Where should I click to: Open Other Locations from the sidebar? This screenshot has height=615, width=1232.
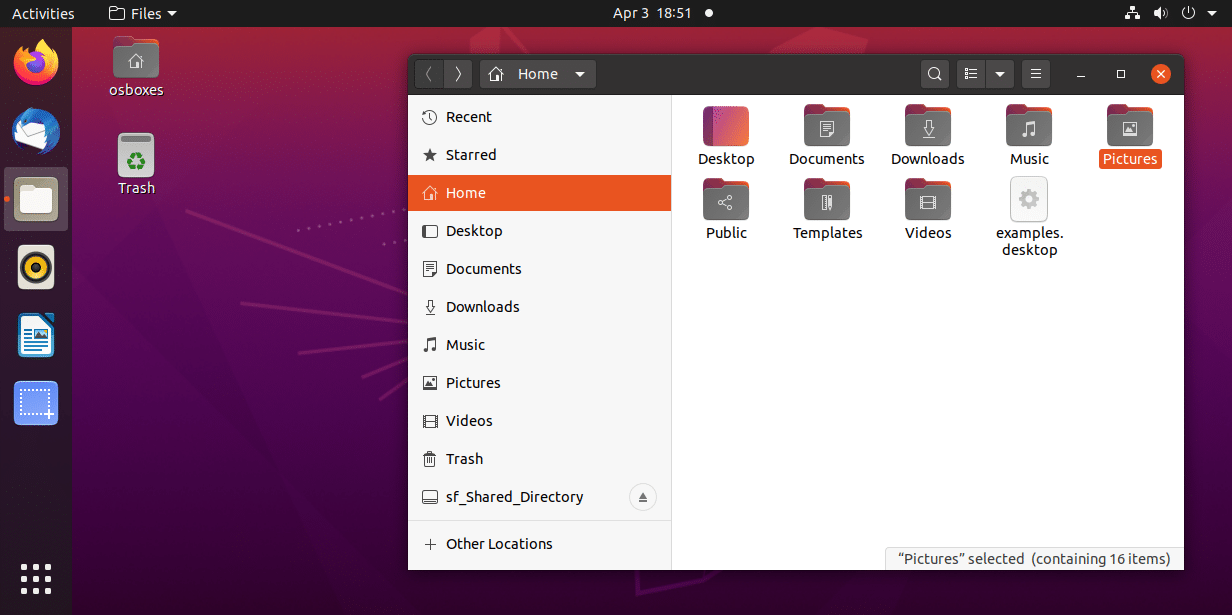click(499, 543)
